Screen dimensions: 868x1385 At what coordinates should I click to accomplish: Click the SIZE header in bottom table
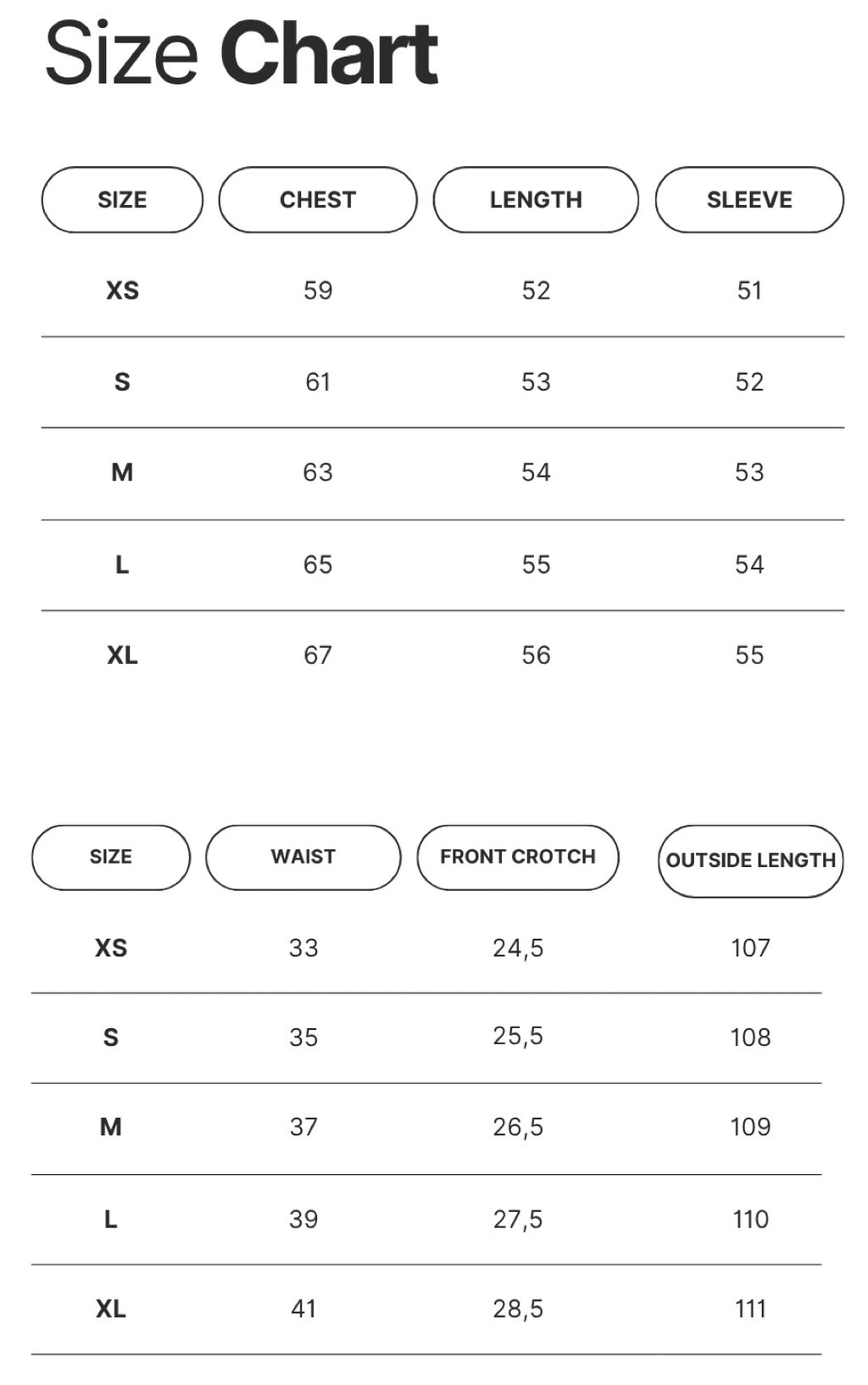[111, 857]
